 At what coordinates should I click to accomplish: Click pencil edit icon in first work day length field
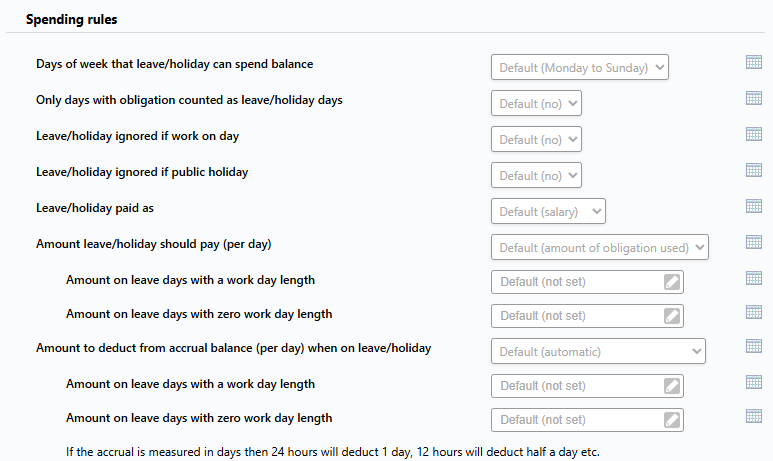click(672, 282)
